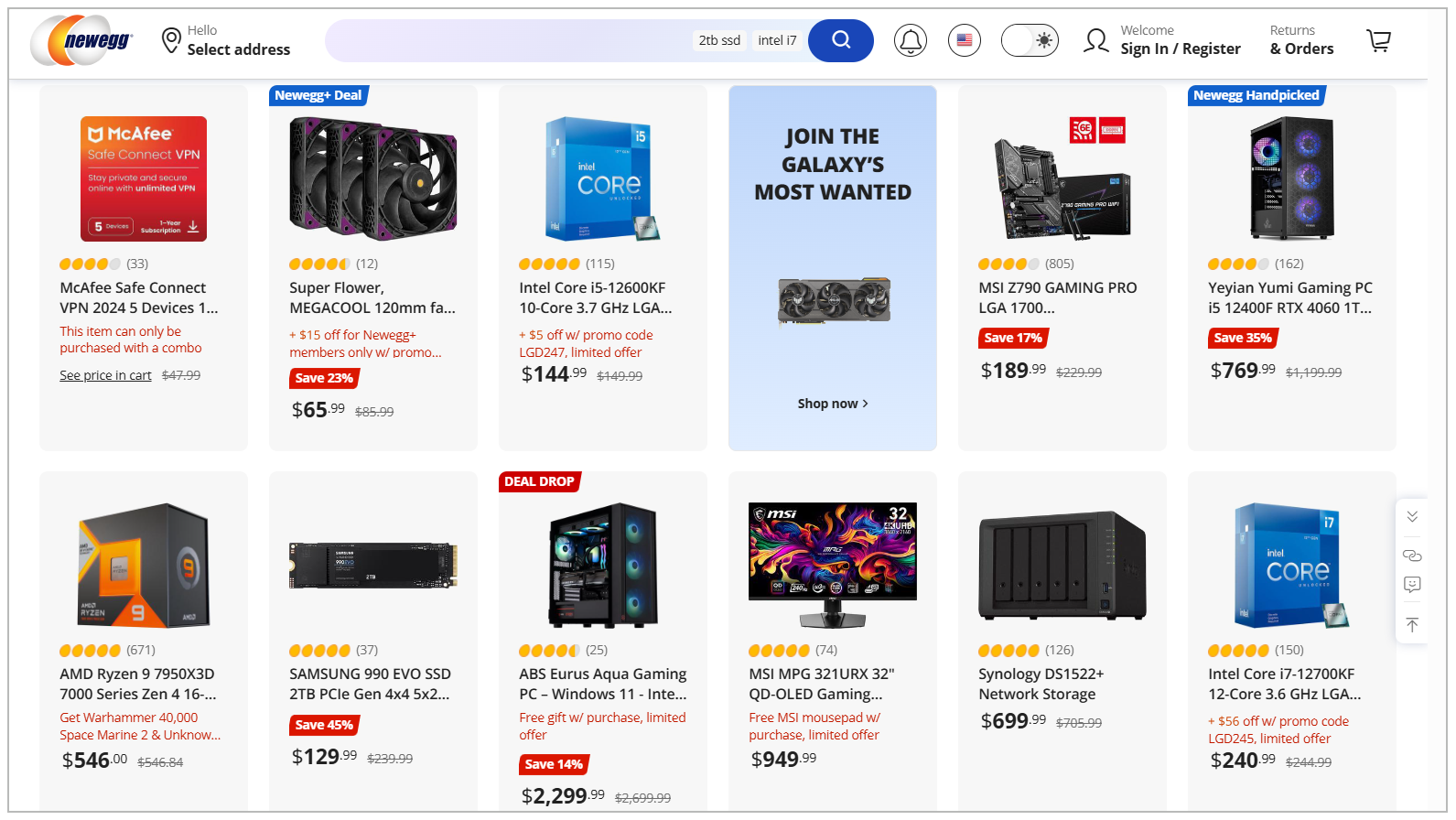Click the See price in cart link

tap(104, 374)
